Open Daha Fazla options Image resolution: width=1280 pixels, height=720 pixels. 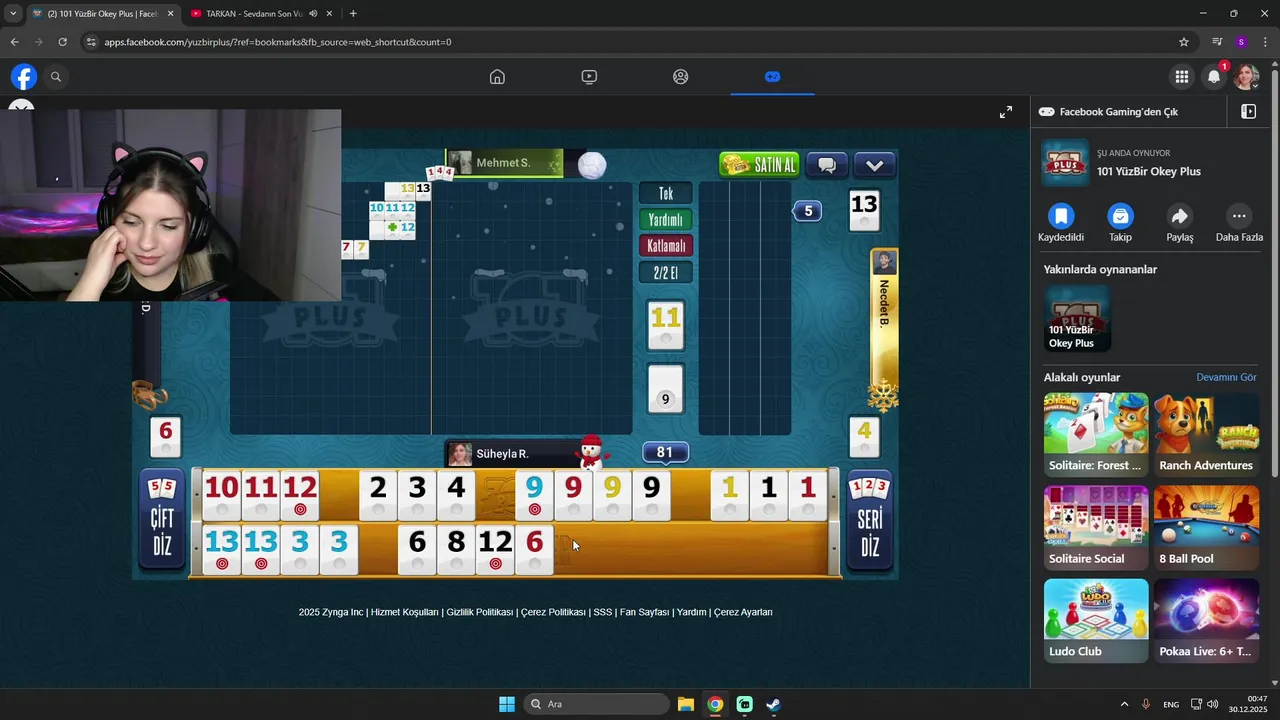[x=1239, y=223]
